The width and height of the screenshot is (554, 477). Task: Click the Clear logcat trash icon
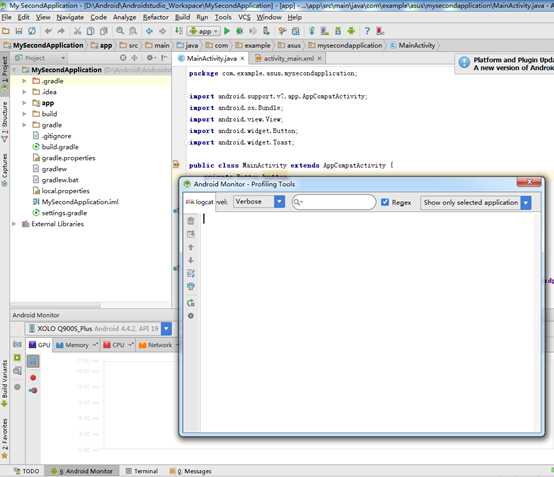[x=191, y=220]
